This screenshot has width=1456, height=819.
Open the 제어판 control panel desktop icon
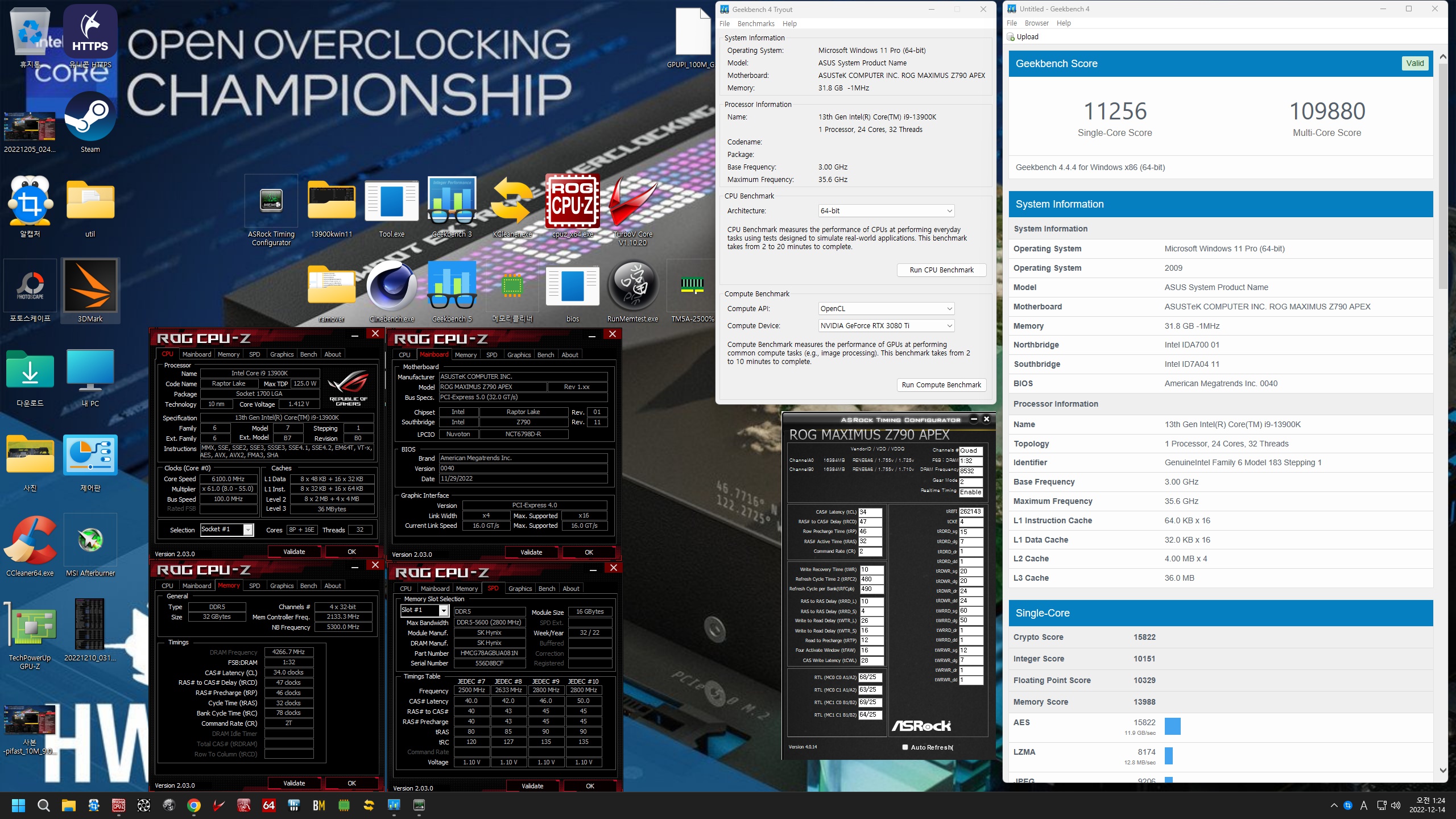[x=90, y=462]
